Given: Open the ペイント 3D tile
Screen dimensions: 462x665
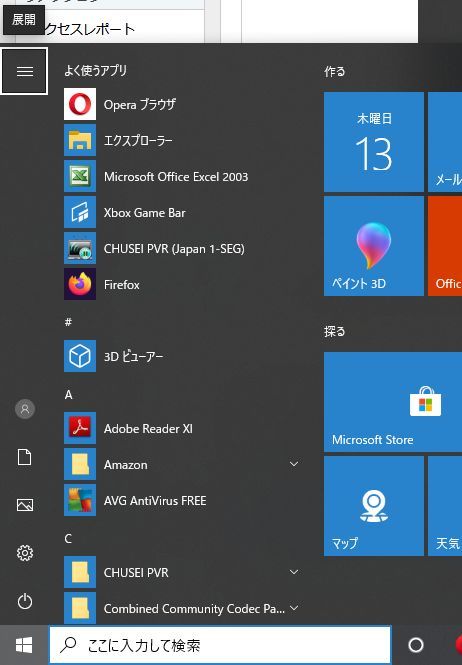Looking at the screenshot, I should pyautogui.click(x=374, y=246).
